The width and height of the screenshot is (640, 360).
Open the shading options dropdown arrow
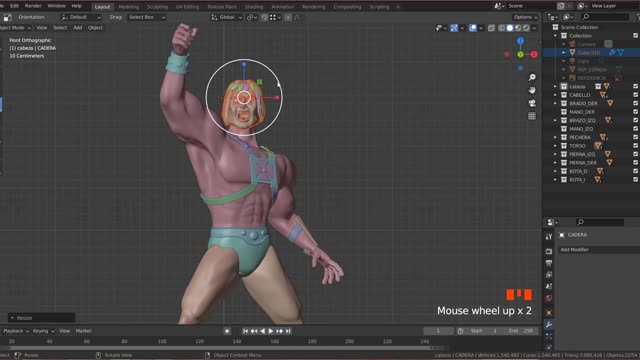tap(534, 28)
